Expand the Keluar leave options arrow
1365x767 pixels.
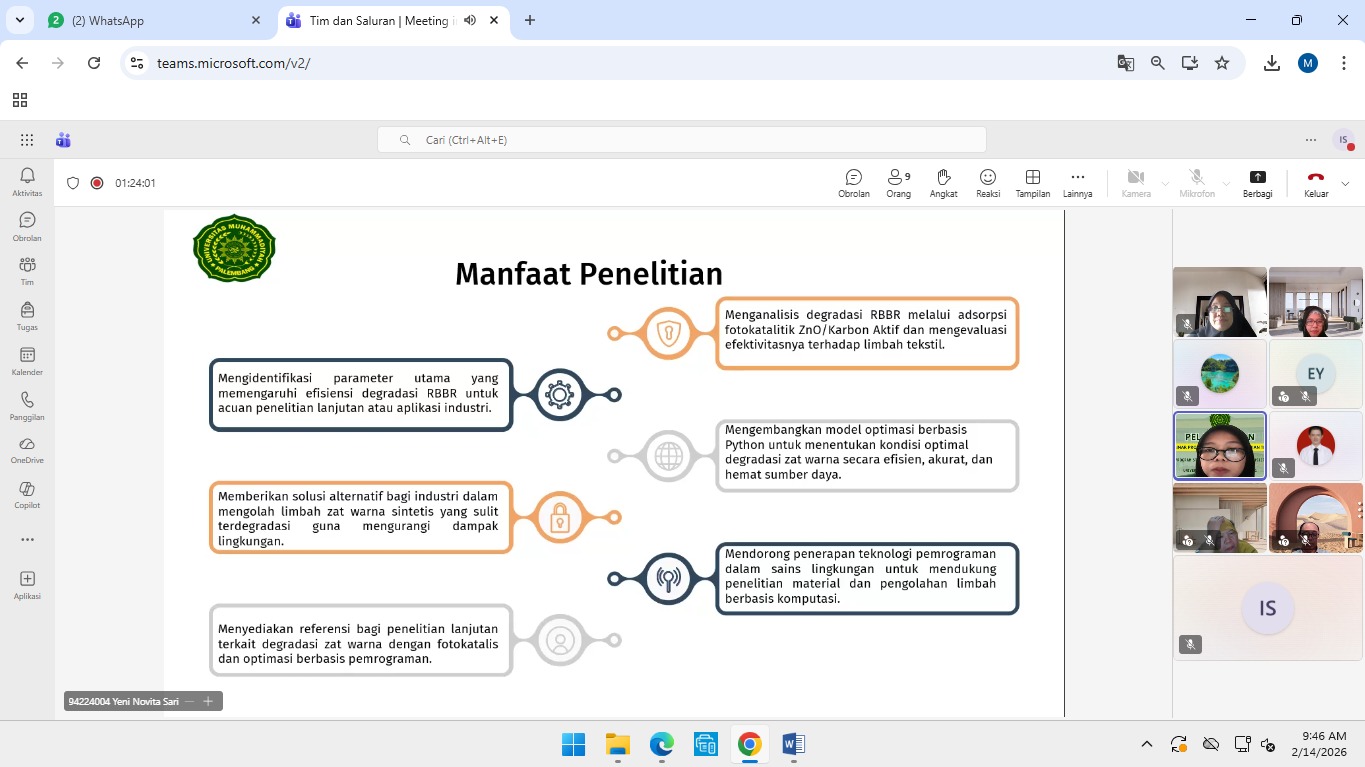(x=1345, y=183)
